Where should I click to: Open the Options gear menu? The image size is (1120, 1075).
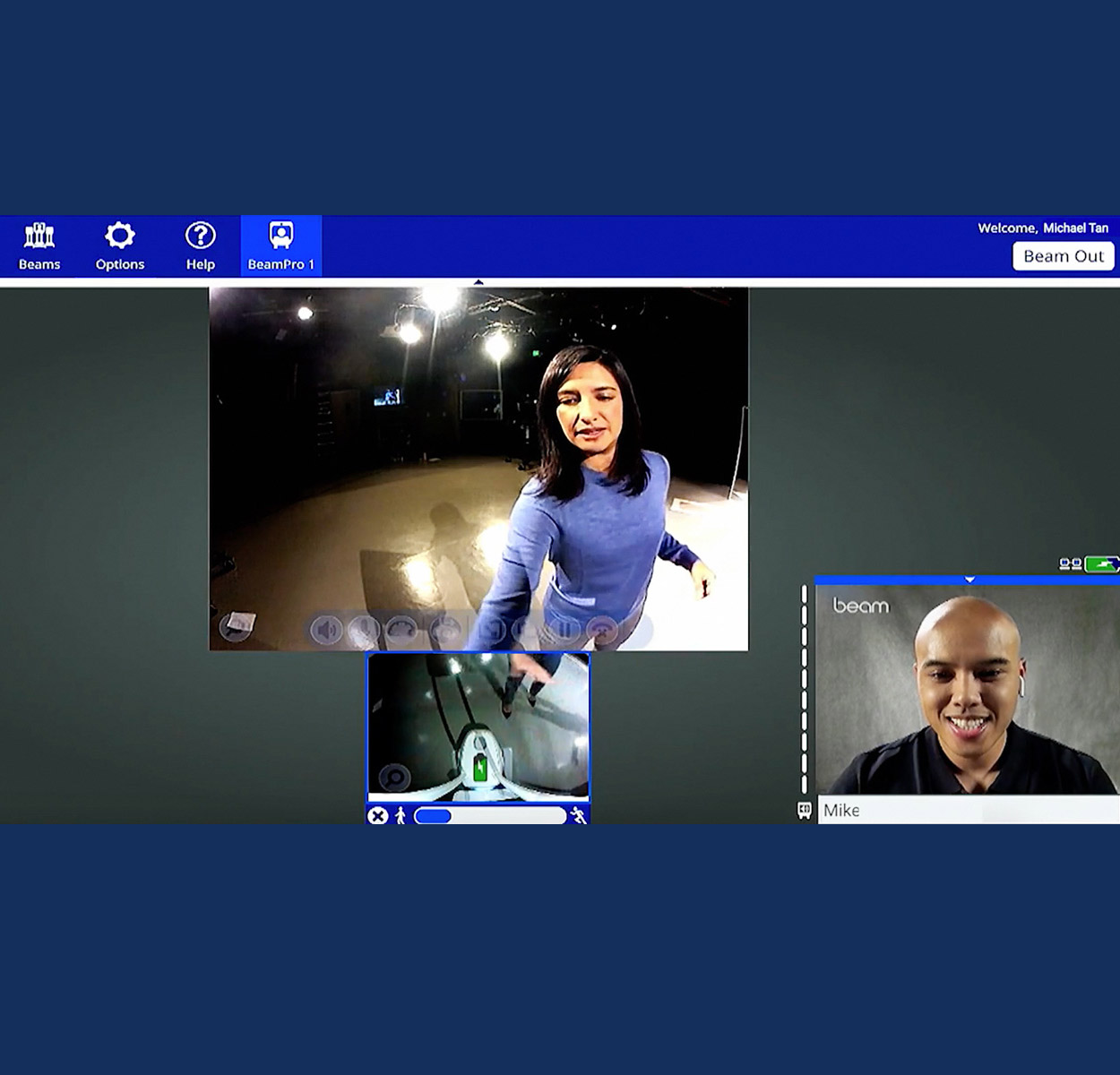[120, 246]
